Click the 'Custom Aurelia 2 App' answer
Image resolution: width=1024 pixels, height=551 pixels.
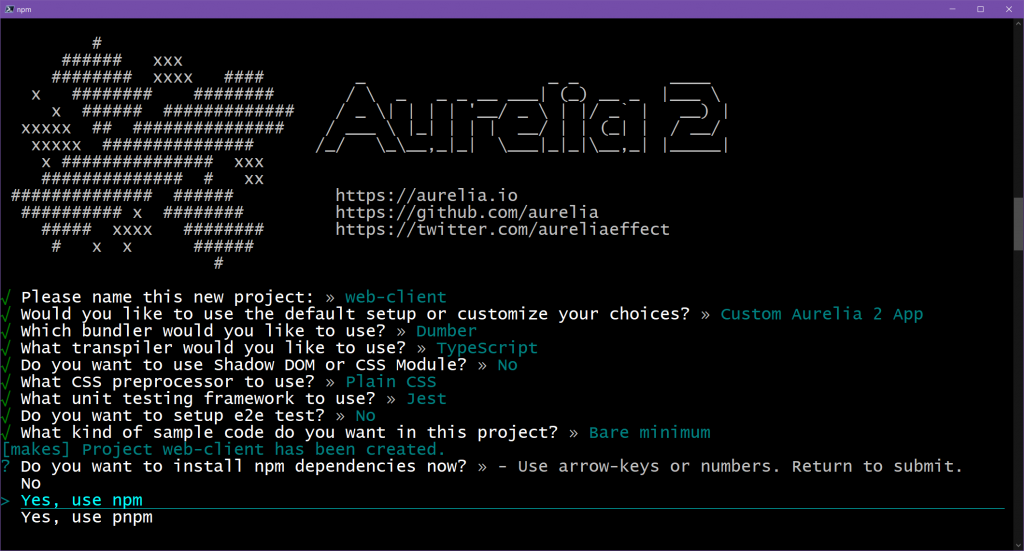pos(822,314)
